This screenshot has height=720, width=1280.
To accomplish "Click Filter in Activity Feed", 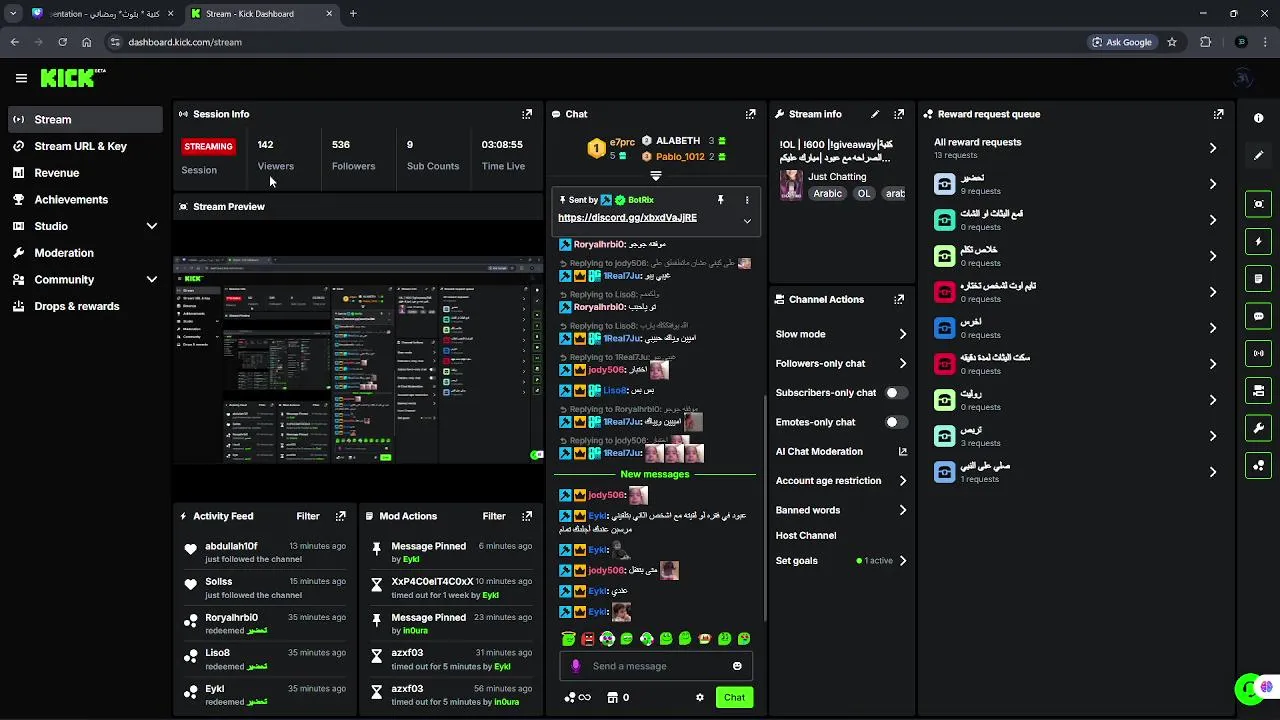I will pos(308,516).
